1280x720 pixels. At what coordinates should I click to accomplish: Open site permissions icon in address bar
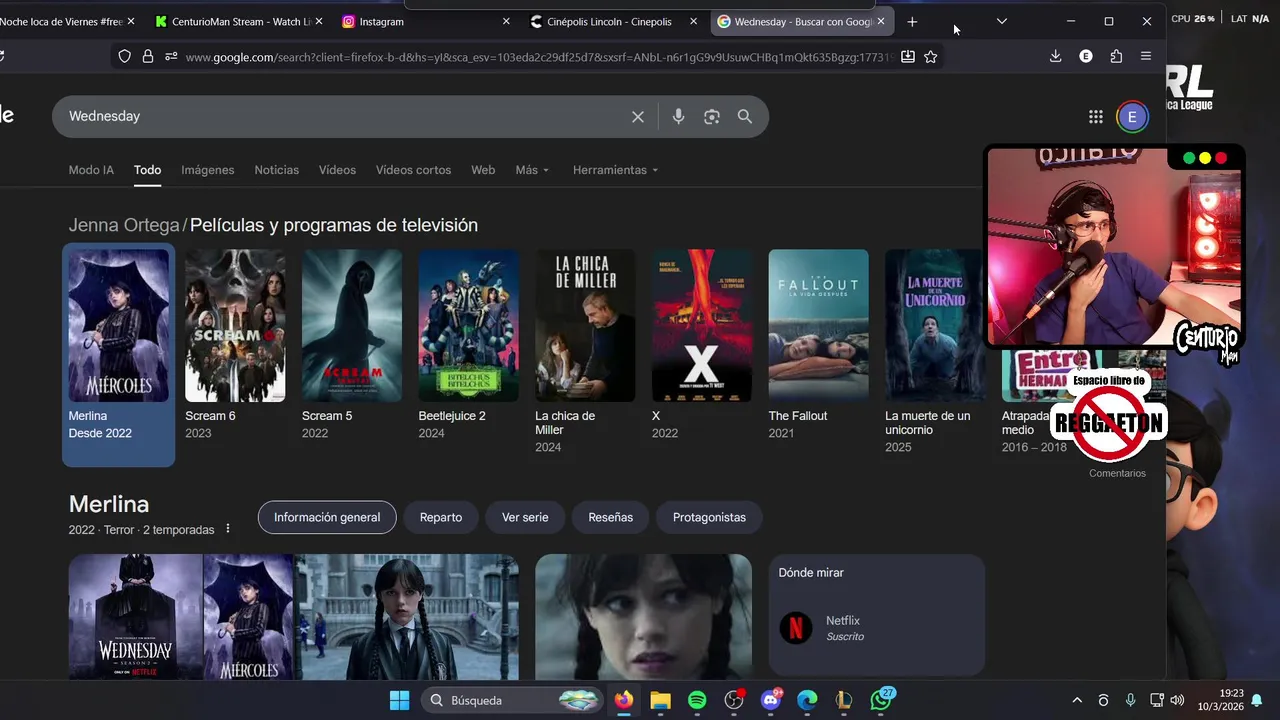tap(171, 57)
